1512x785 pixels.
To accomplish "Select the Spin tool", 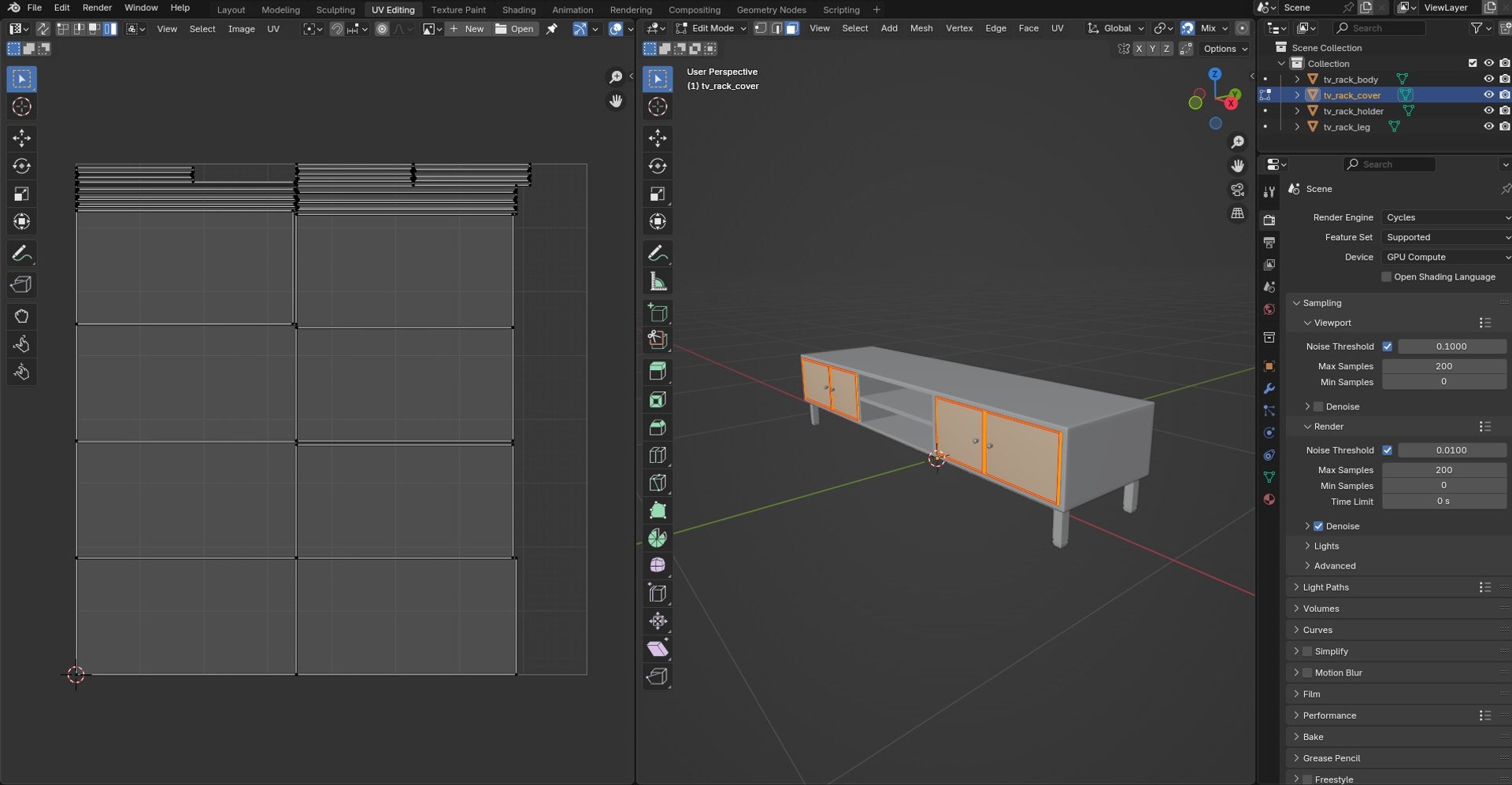I will pyautogui.click(x=658, y=538).
